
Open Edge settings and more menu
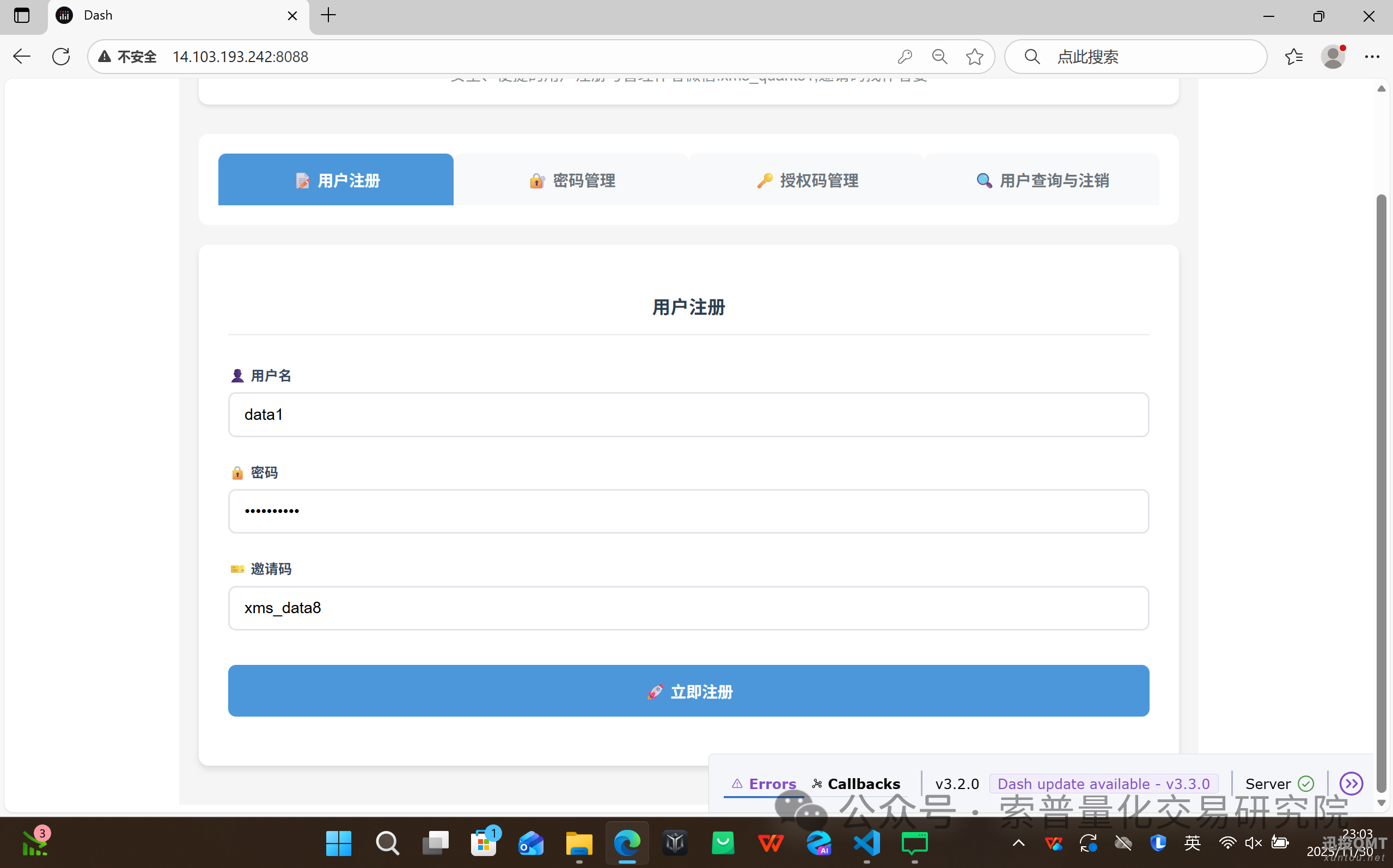pos(1372,56)
